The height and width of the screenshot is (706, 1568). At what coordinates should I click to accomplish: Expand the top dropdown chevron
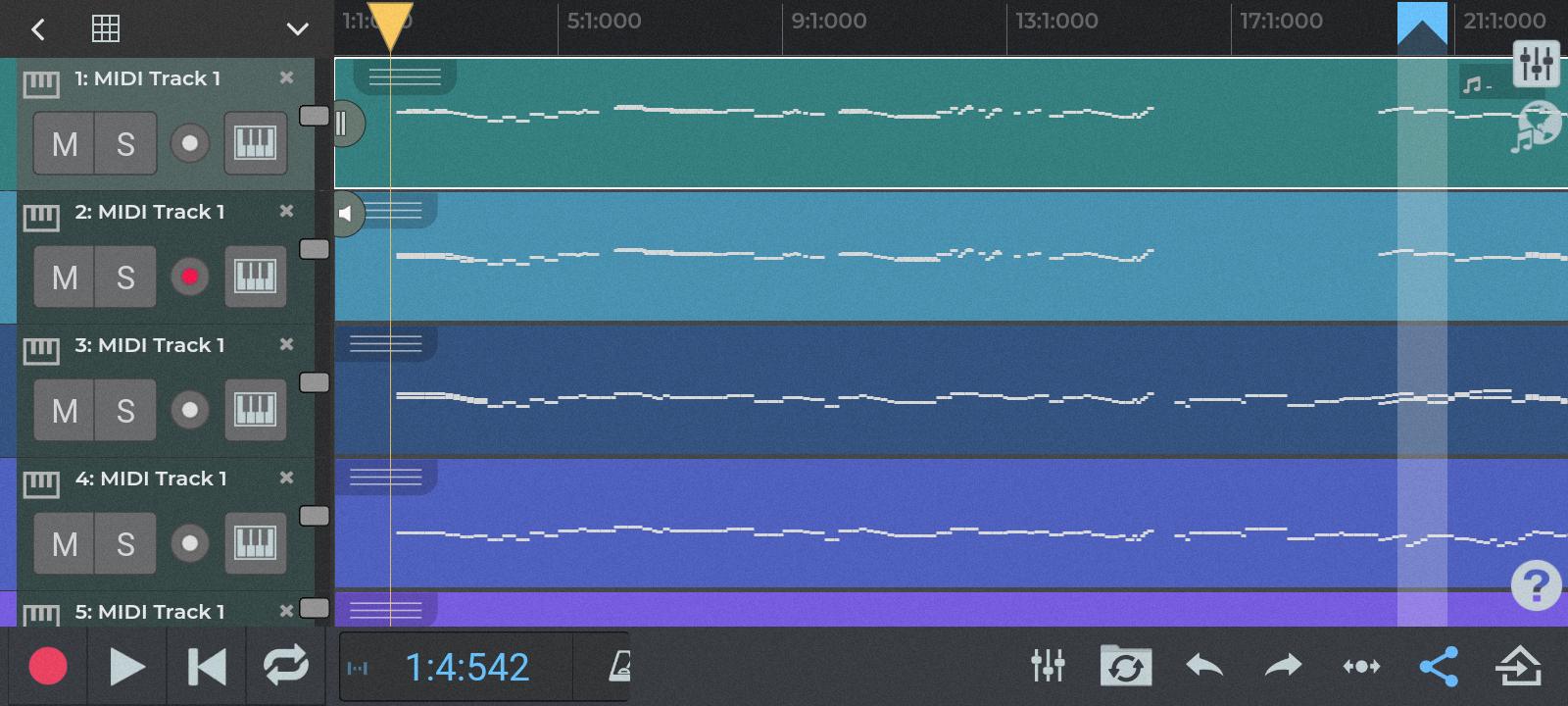[297, 29]
